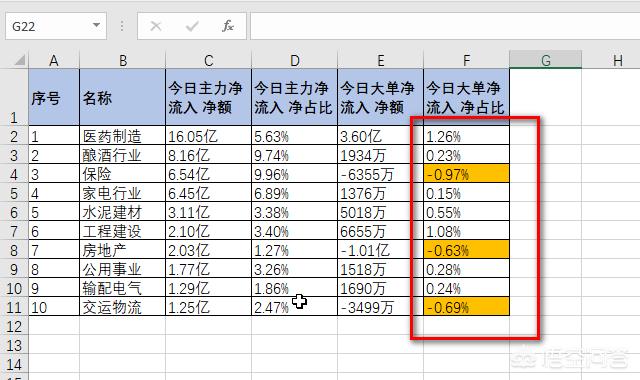Open the insert function fx button
640x380 pixels.
point(228,26)
